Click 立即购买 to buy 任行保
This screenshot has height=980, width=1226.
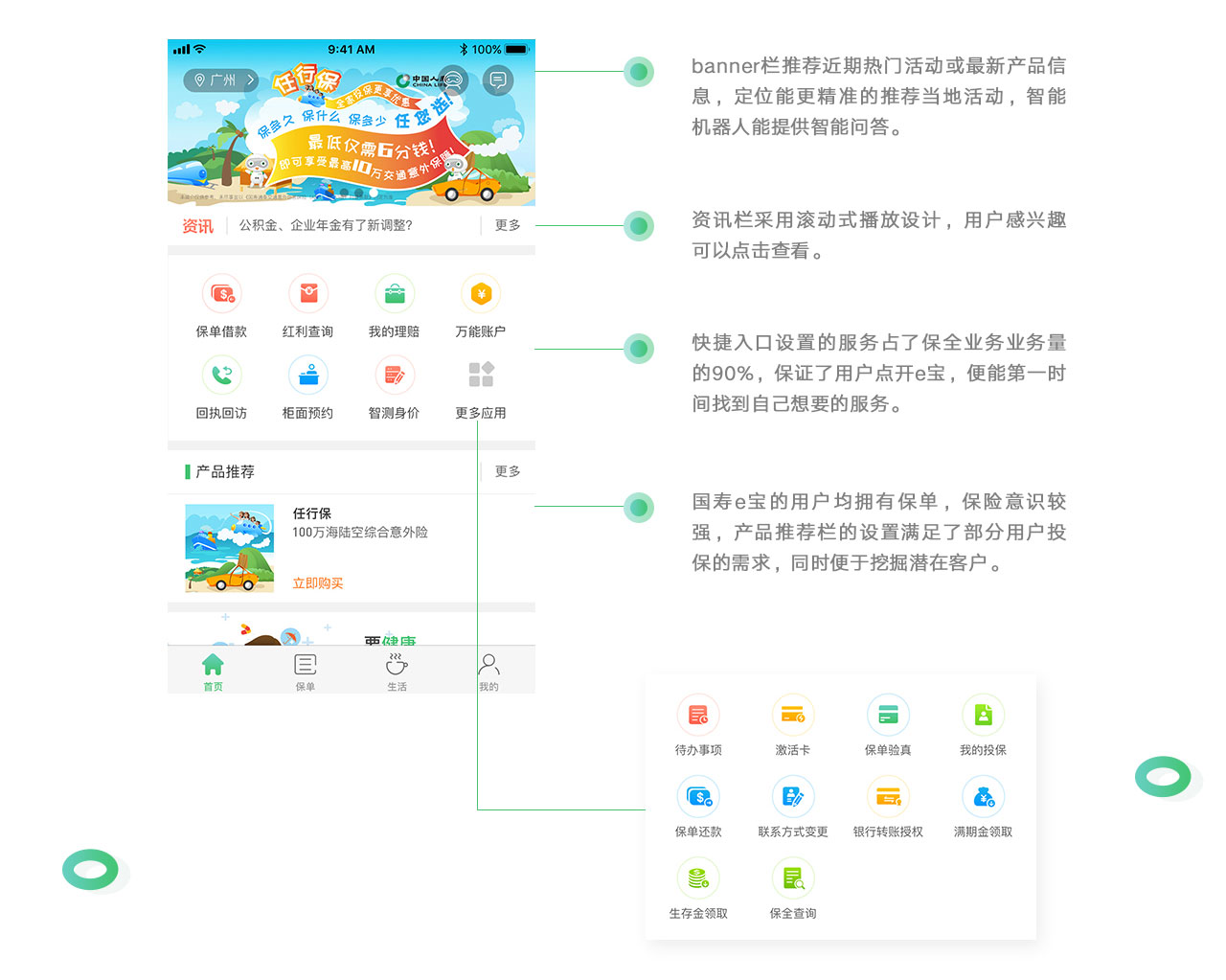317,582
